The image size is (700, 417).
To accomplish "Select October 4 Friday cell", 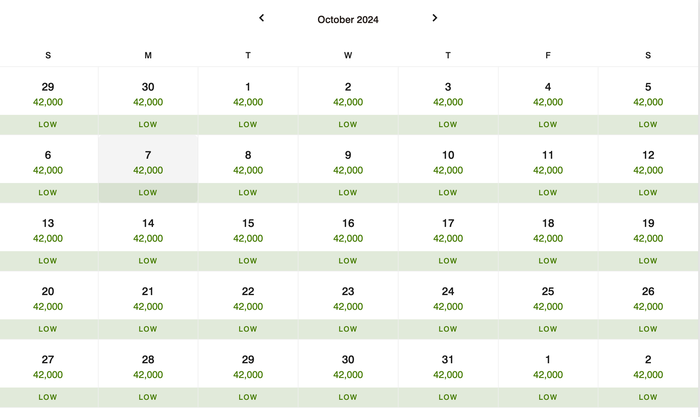I will point(548,101).
